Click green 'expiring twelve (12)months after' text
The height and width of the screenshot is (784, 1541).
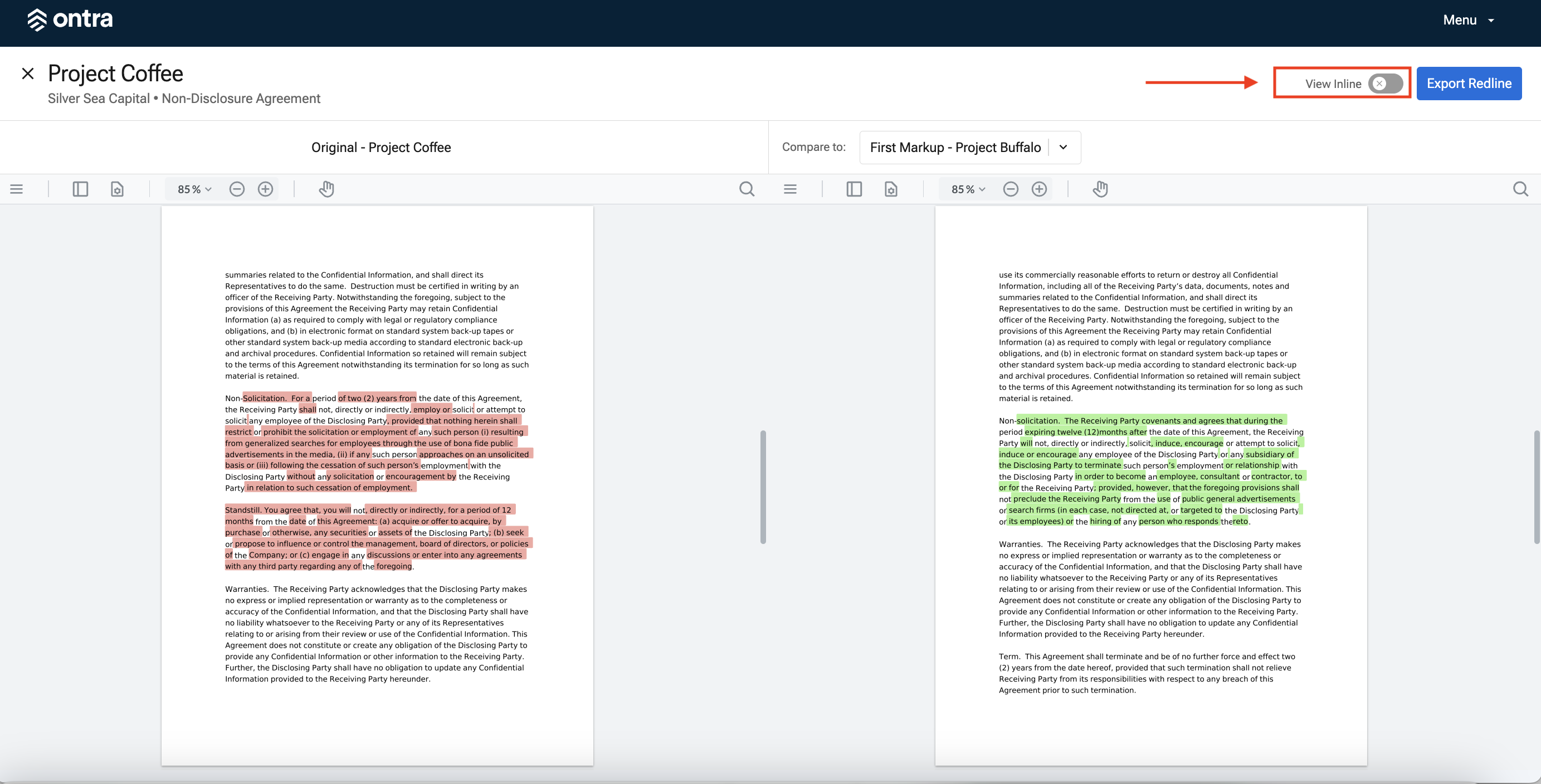click(1085, 432)
